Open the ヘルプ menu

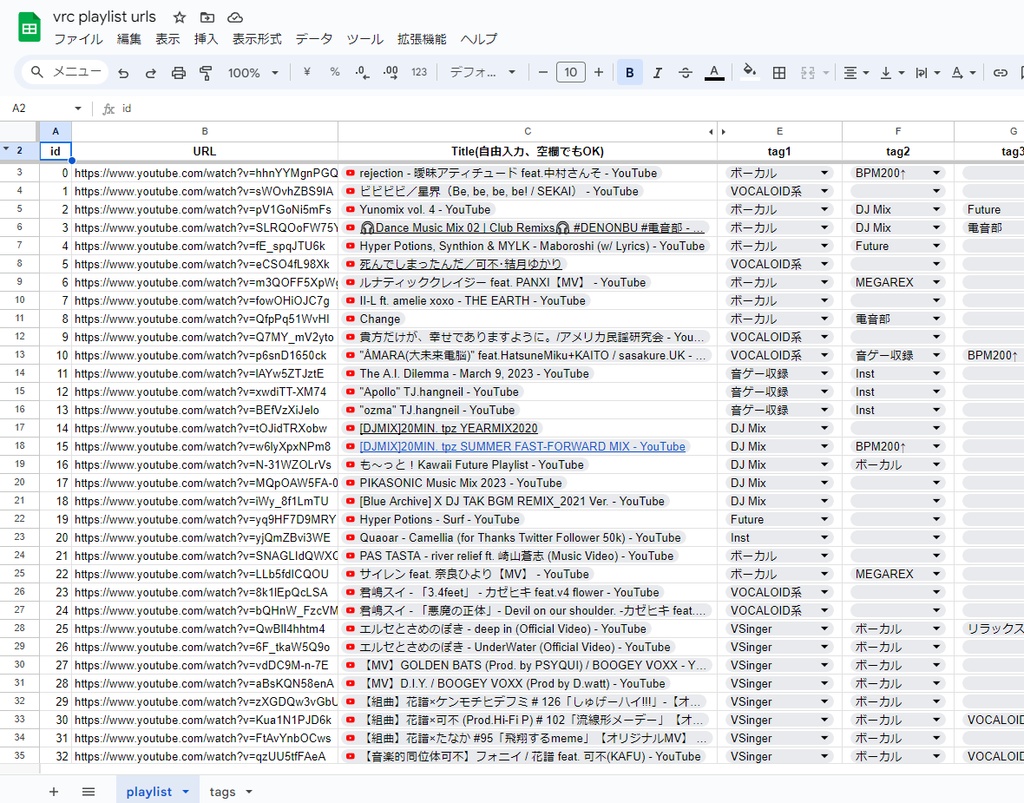coord(479,39)
